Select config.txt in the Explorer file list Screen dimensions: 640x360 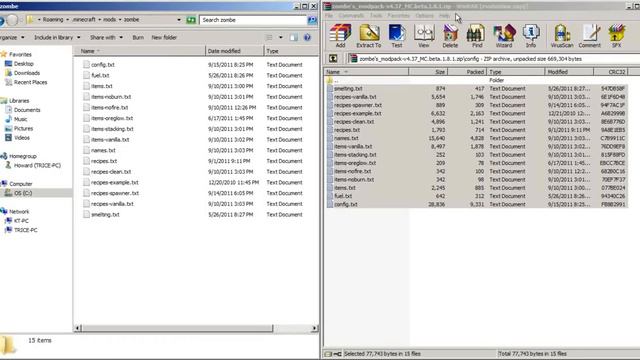pyautogui.click(x=103, y=64)
